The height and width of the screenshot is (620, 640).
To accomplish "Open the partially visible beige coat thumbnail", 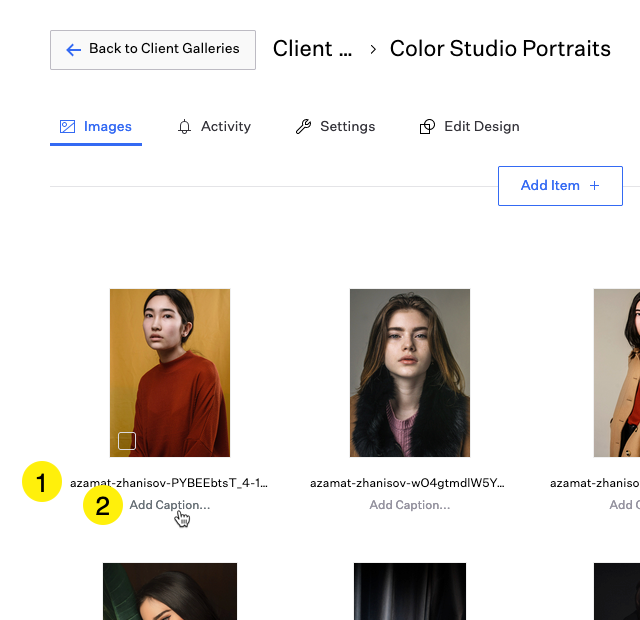I will (617, 373).
